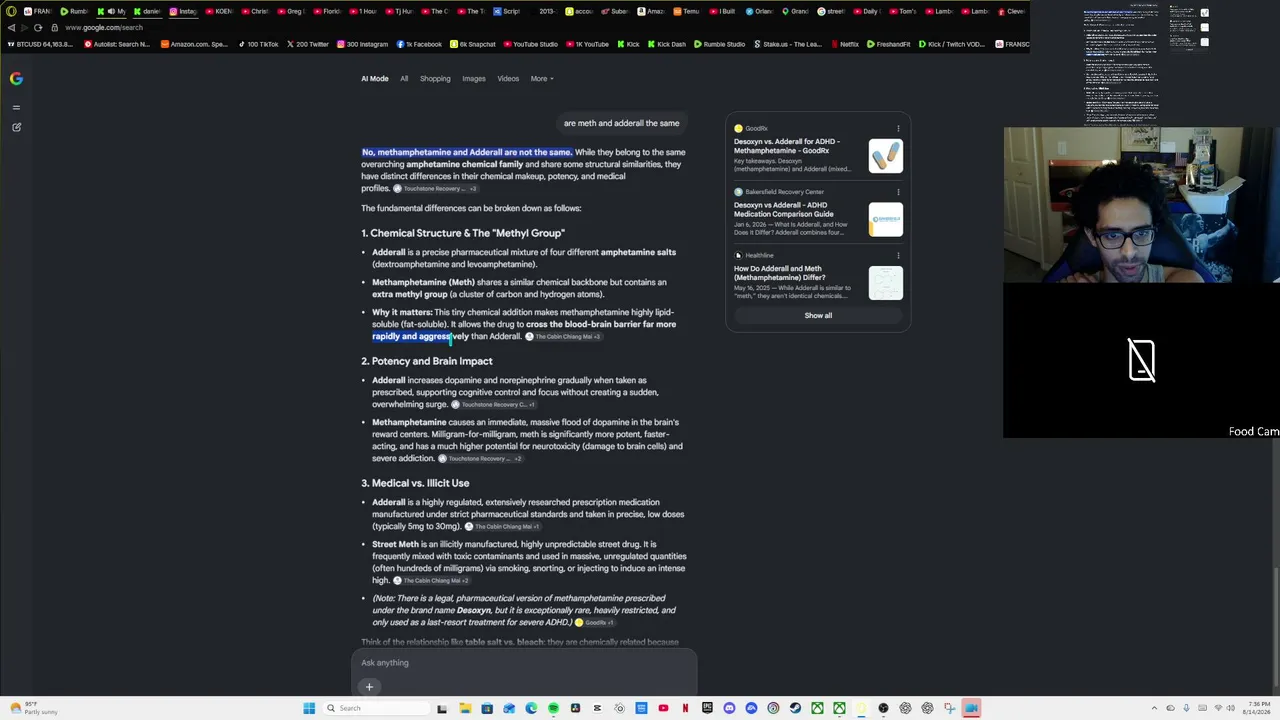
Task: Open the GoodRx pill thumbnail image
Action: coord(885,156)
